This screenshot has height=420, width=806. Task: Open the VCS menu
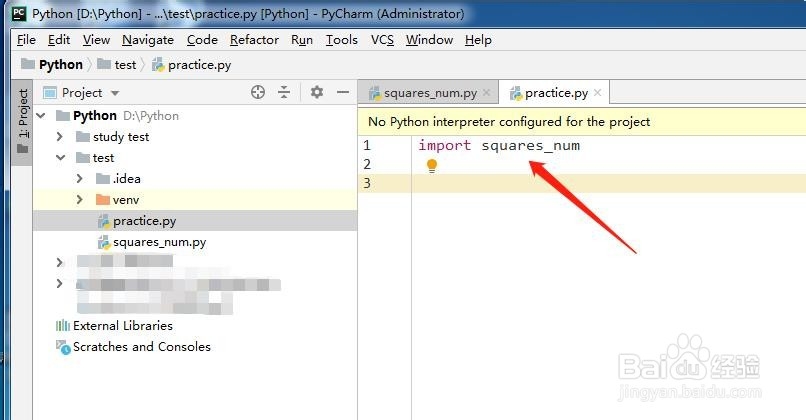[382, 40]
